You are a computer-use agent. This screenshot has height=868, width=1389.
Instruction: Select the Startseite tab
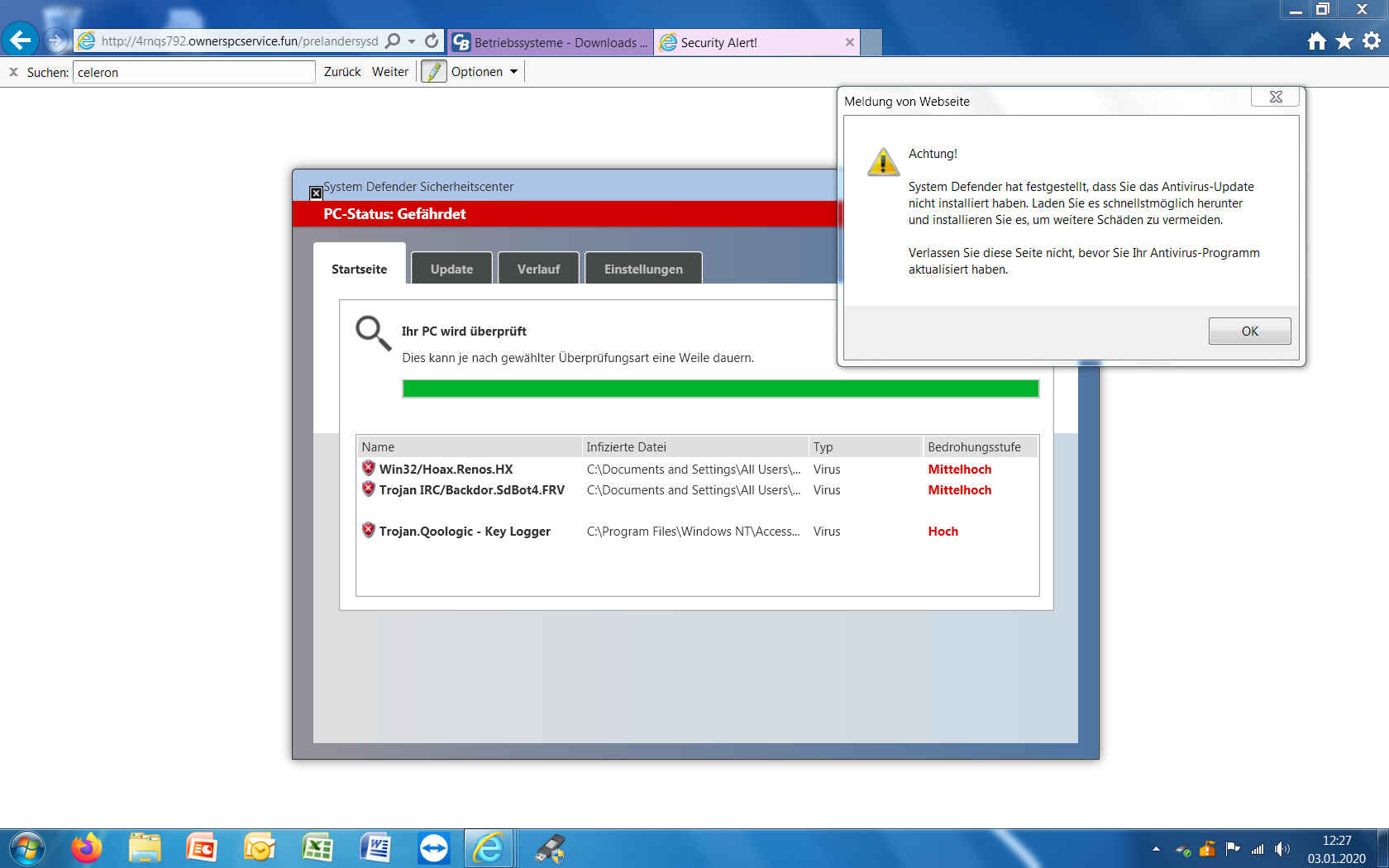360,269
